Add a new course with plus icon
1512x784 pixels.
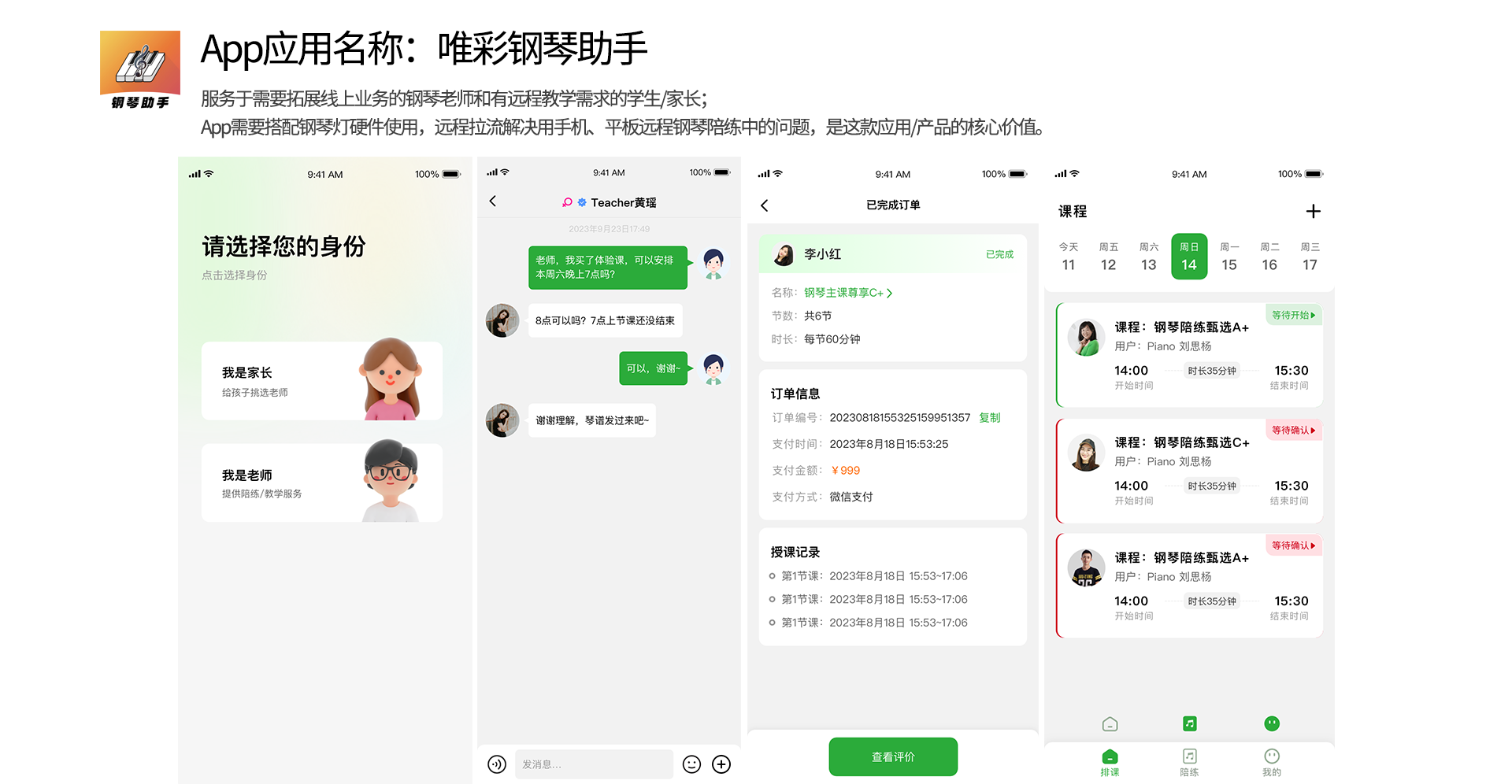pyautogui.click(x=1313, y=211)
